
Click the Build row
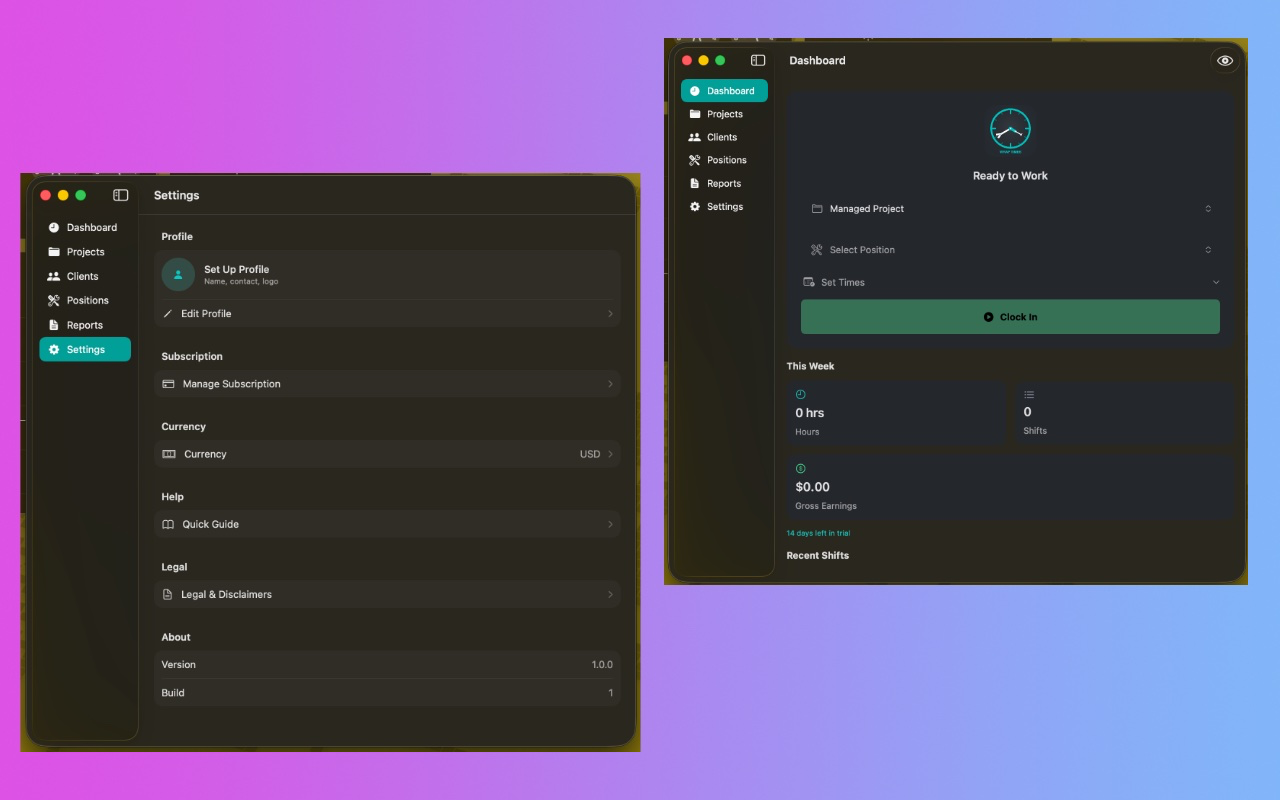387,692
